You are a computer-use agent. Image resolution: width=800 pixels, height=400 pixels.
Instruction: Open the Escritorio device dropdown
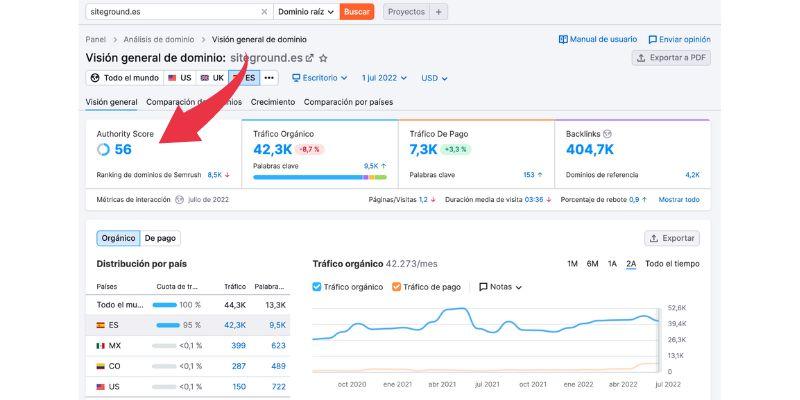pos(319,78)
